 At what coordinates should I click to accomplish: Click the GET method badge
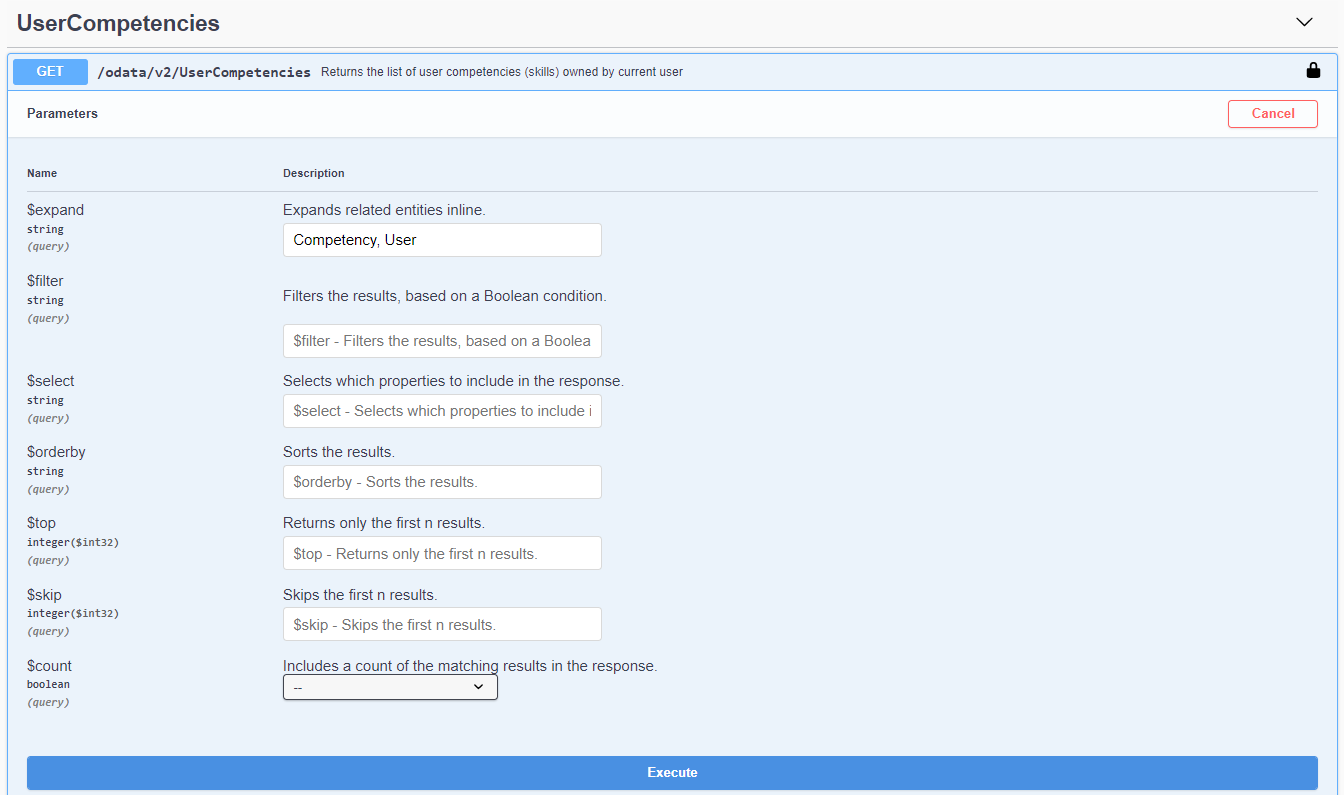click(x=50, y=72)
